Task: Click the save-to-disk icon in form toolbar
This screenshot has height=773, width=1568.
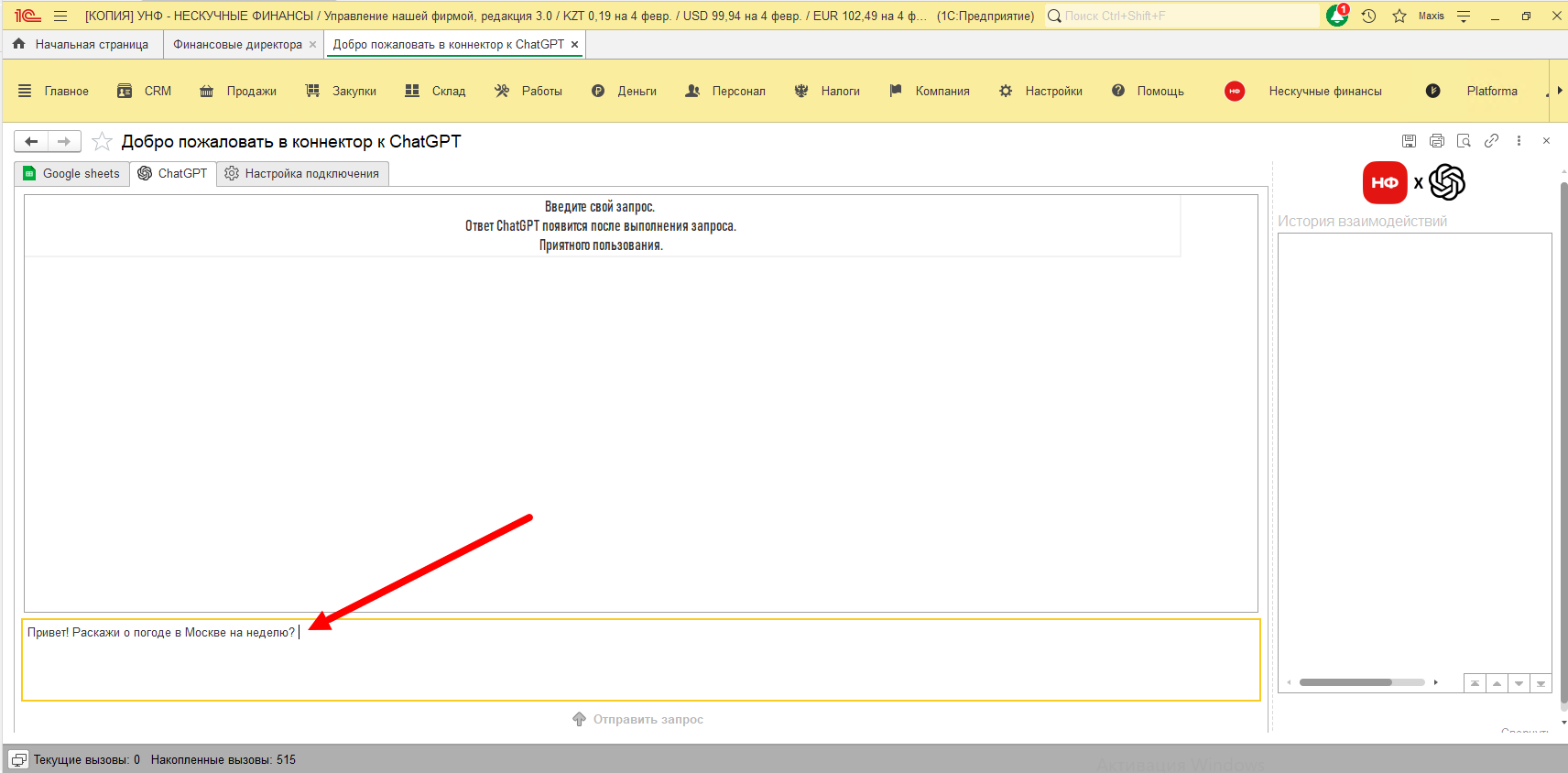Action: 1409,141
